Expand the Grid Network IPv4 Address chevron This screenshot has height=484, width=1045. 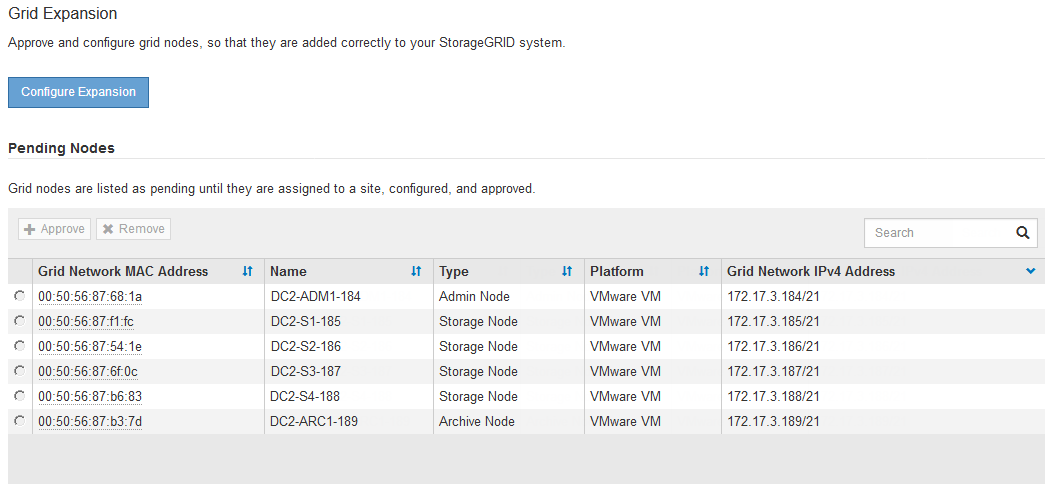[1031, 271]
